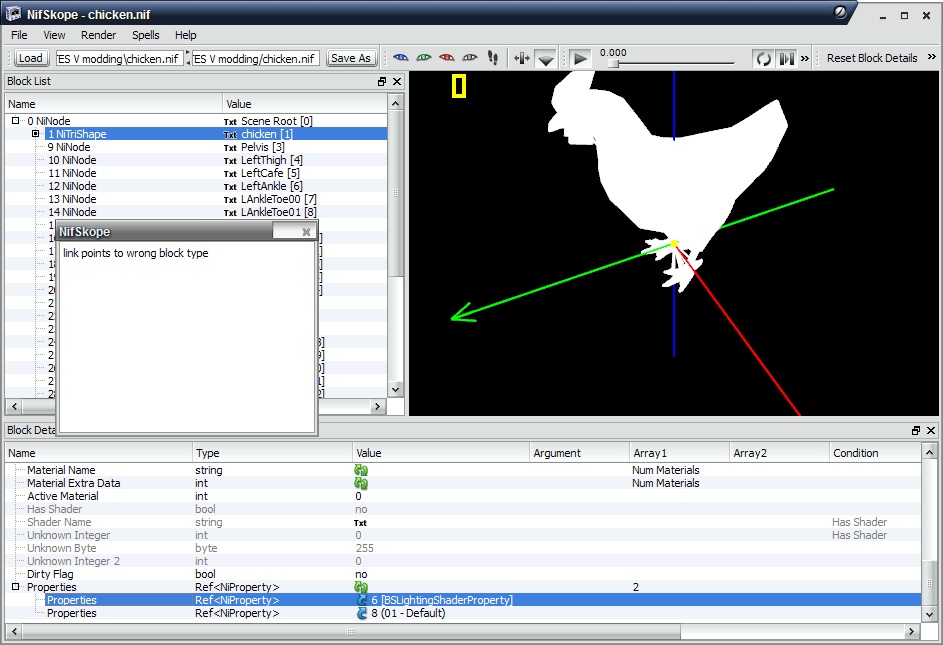Click the Save As button
Image resolution: width=943 pixels, height=645 pixels.
pos(351,58)
